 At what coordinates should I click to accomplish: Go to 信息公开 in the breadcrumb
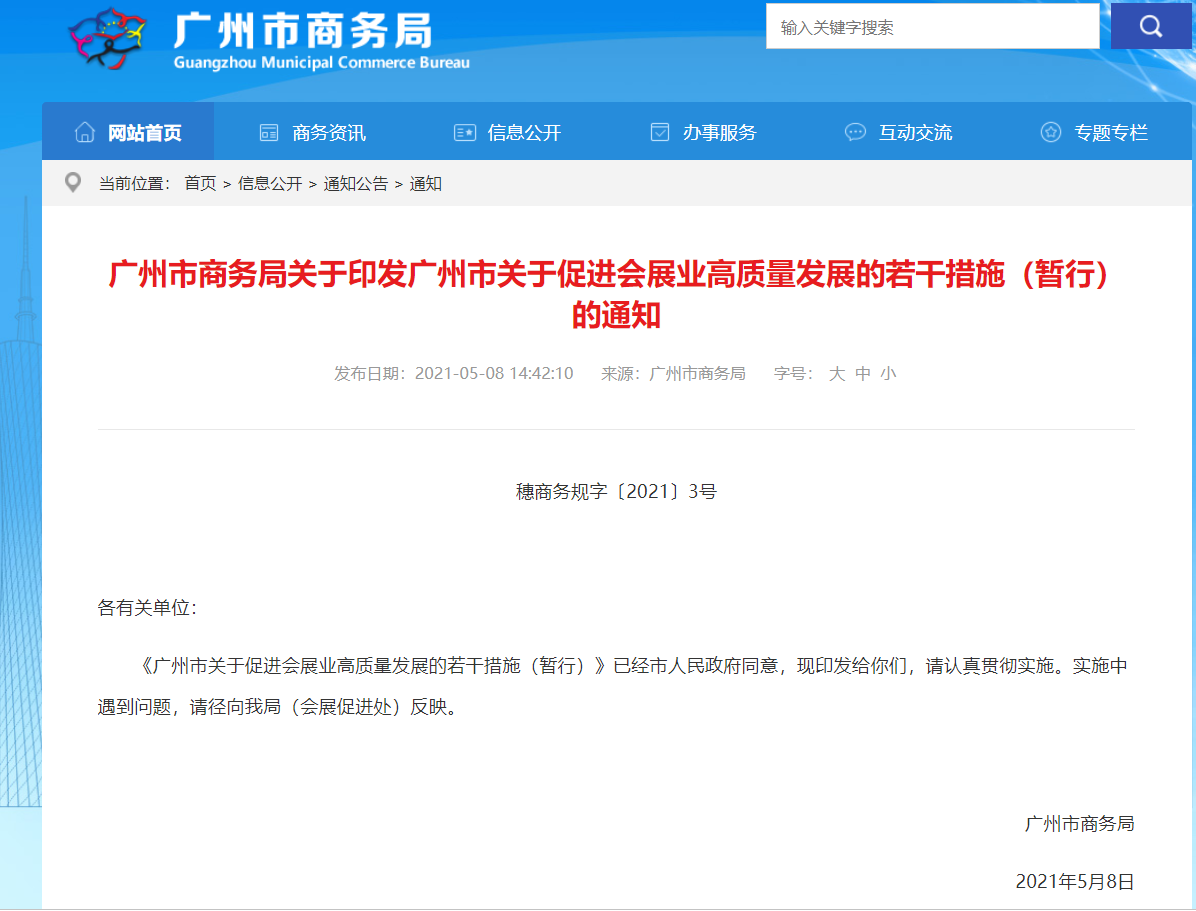click(270, 183)
